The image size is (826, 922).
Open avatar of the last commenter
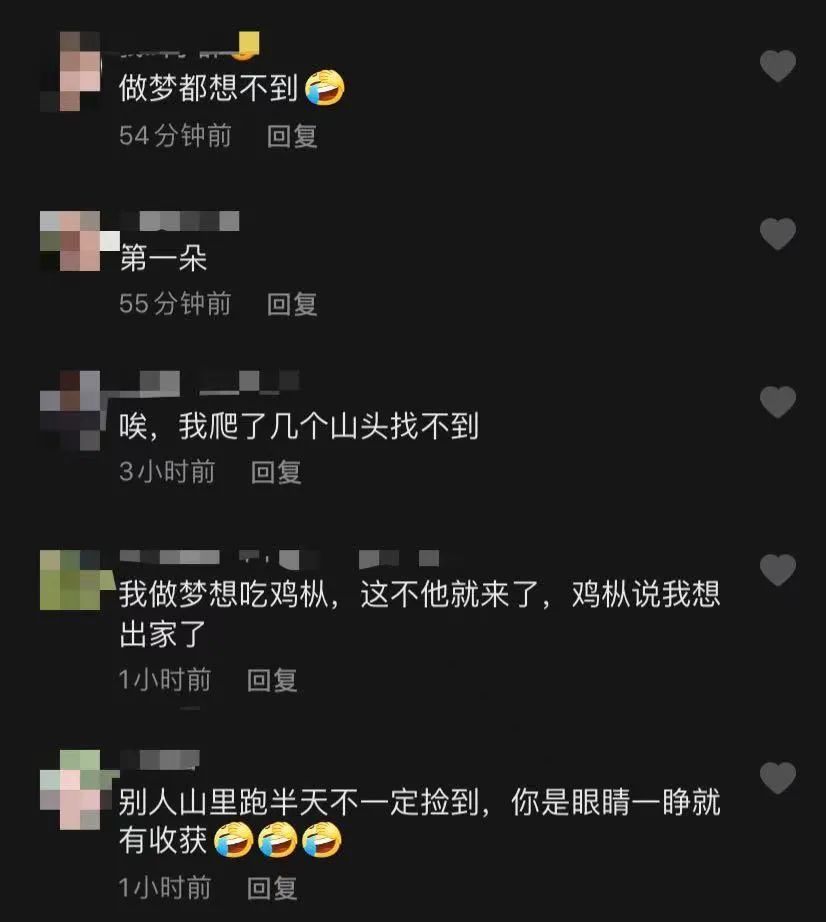(71, 789)
